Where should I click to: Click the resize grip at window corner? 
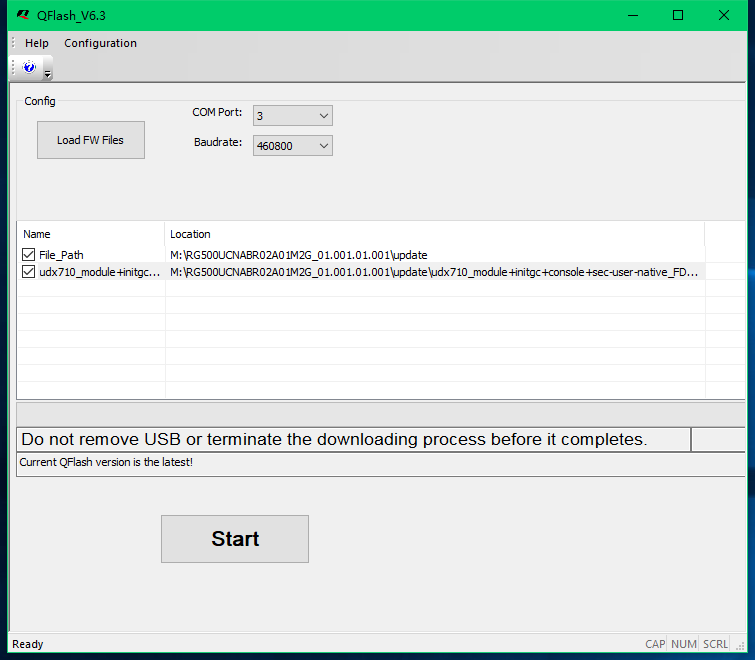pyautogui.click(x=740, y=647)
